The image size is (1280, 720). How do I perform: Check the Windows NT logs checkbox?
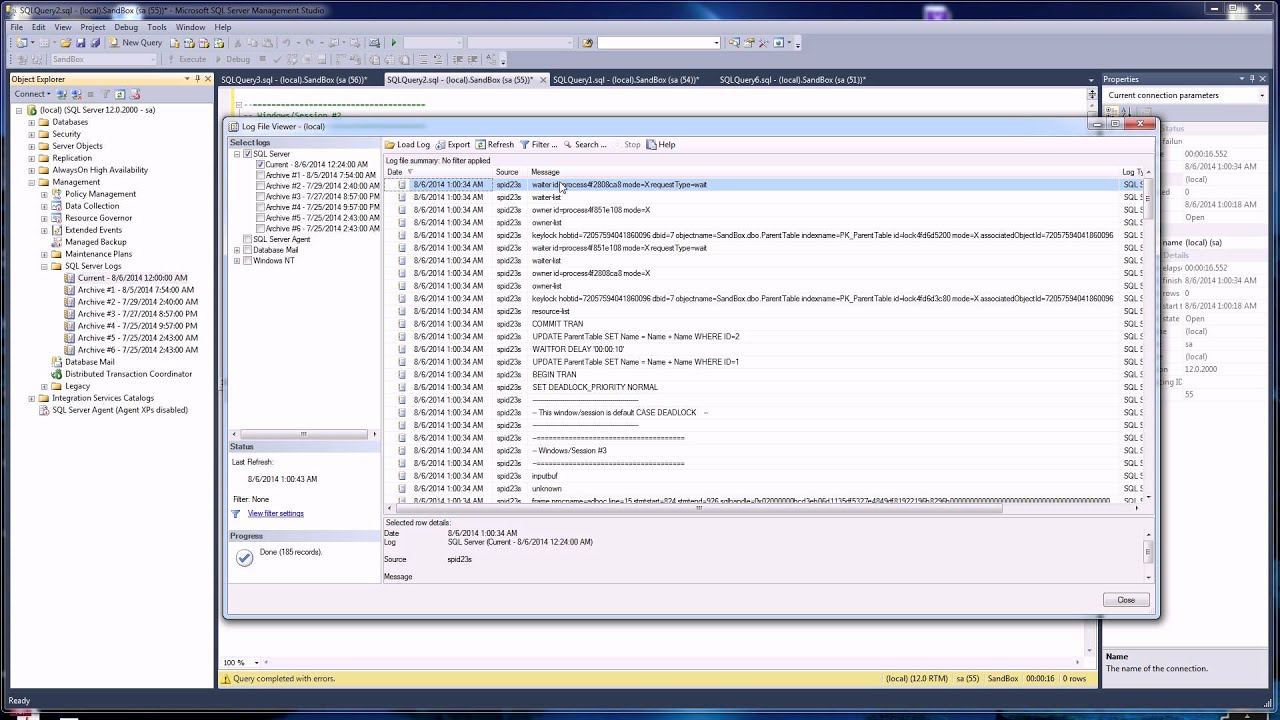[x=248, y=261]
